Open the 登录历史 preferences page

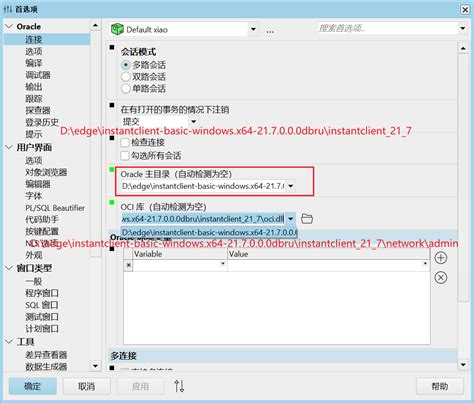pos(42,122)
